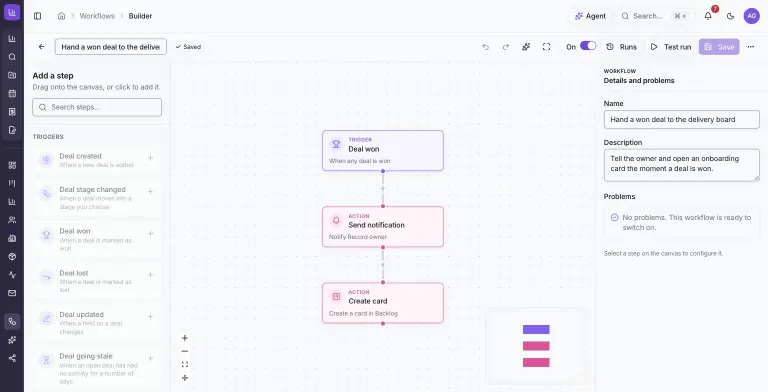Screen dimensions: 768x392
Task: Open the sparkles icon in the left sidebar
Action: point(12,340)
